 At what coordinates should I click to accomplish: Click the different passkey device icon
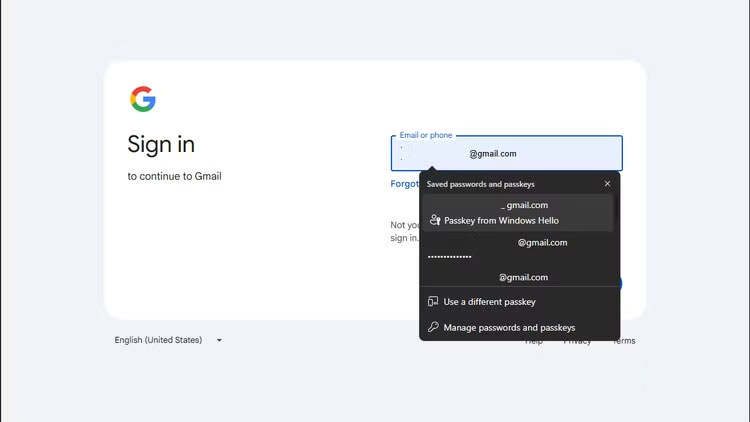[x=433, y=301]
